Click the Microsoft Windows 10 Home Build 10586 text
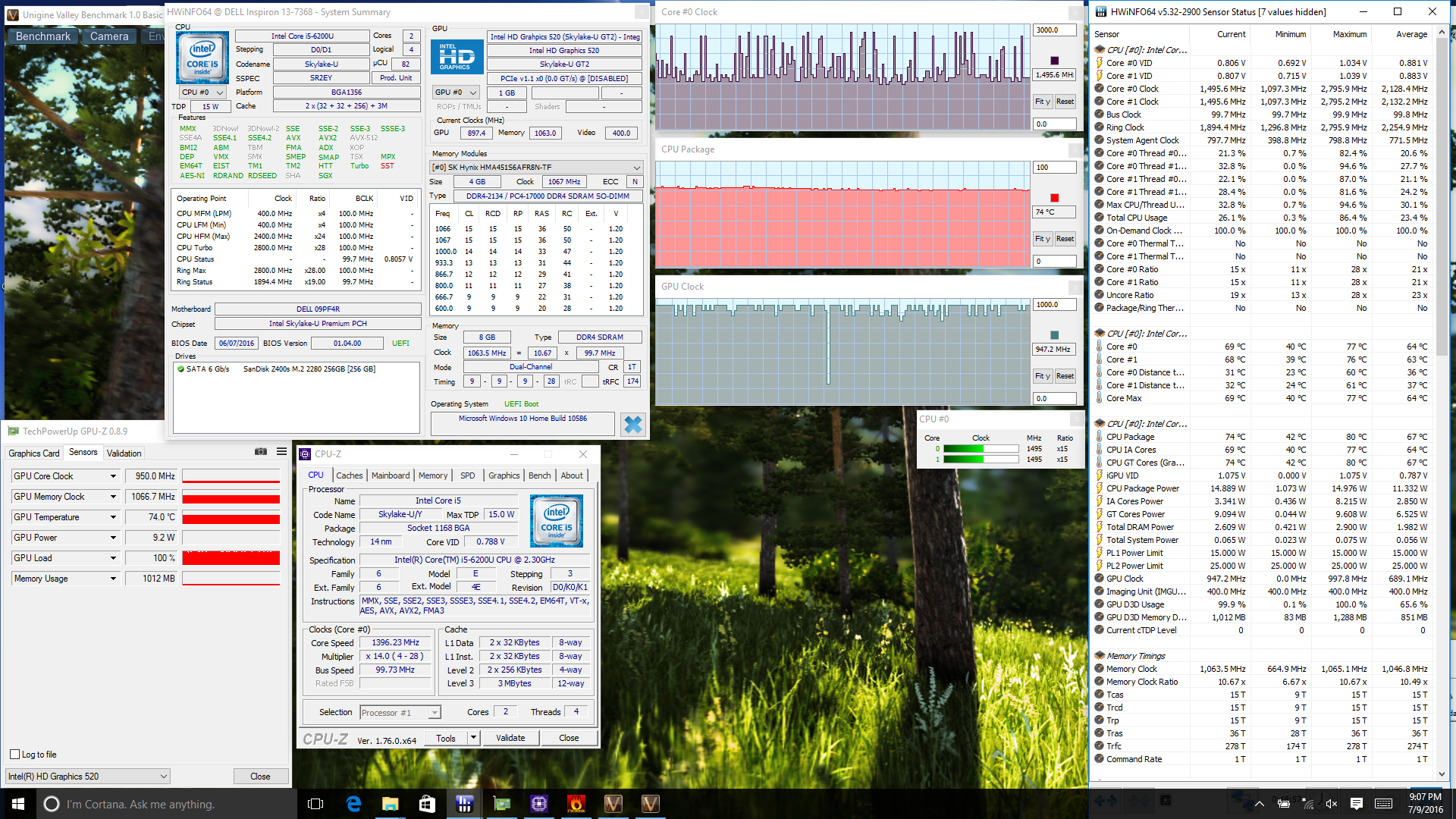Screen dimensions: 1456x819 522,419
